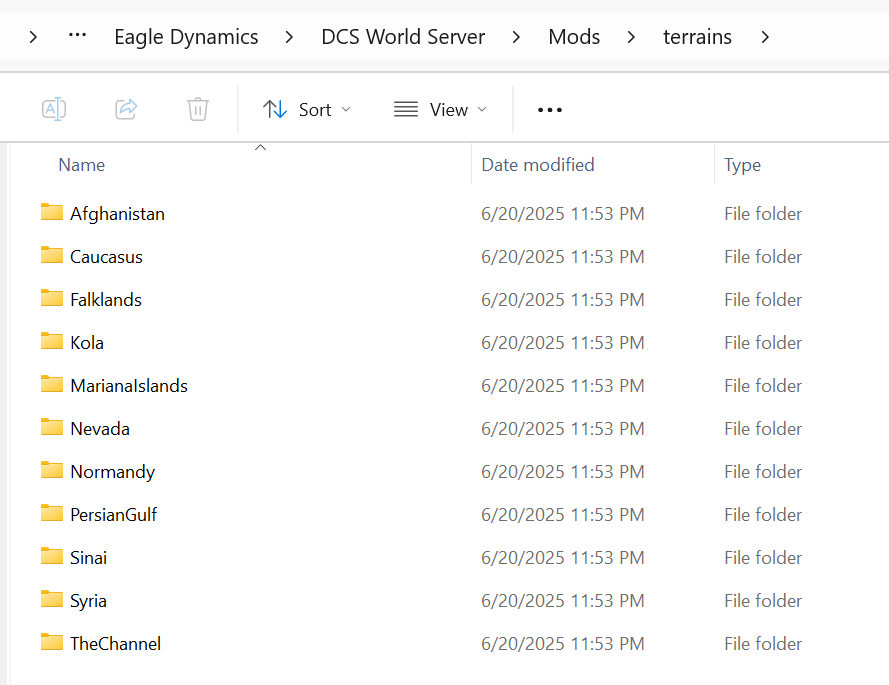Image resolution: width=889 pixels, height=685 pixels.
Task: Click the Share icon in toolbar
Action: 126,109
